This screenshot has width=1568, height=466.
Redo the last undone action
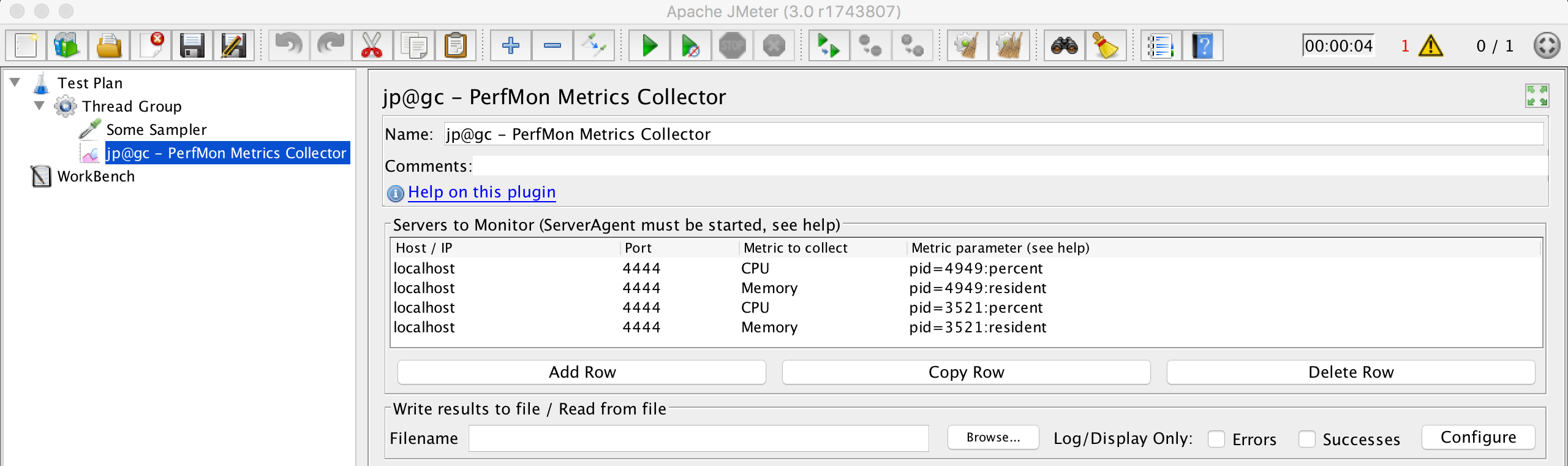pos(331,45)
